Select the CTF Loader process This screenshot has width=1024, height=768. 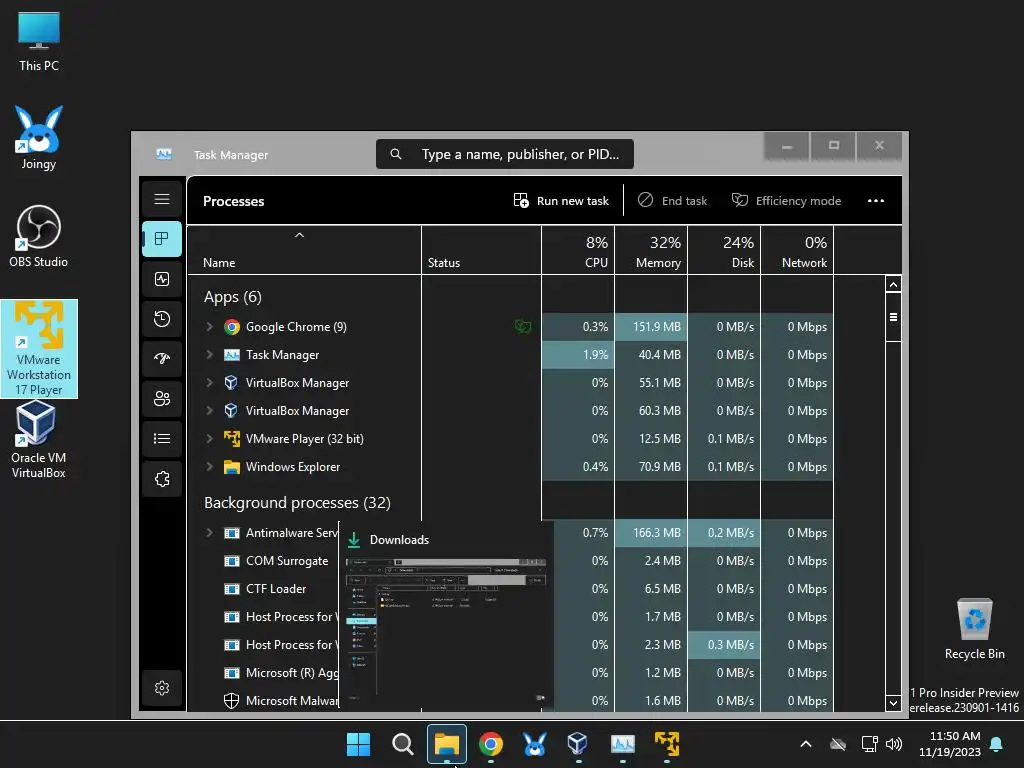(276, 589)
